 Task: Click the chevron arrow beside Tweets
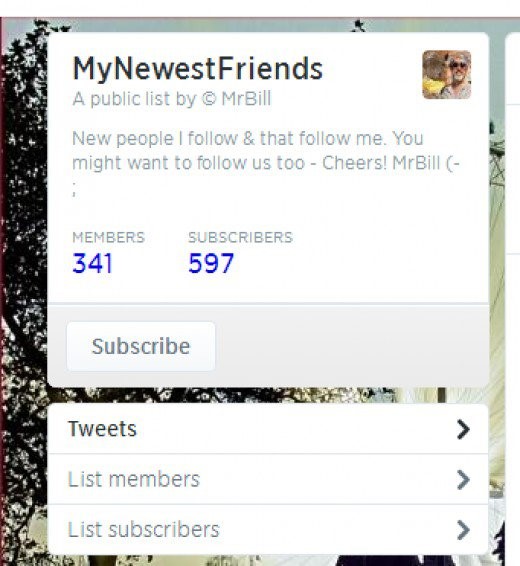point(463,429)
